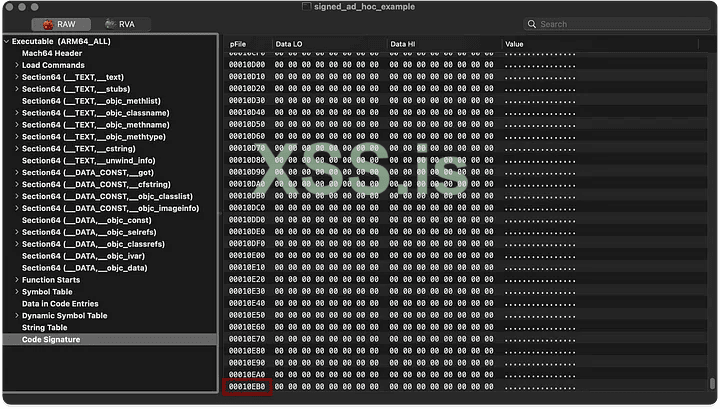
Task: Expand the Load Commands node
Action: pyautogui.click(x=17, y=65)
